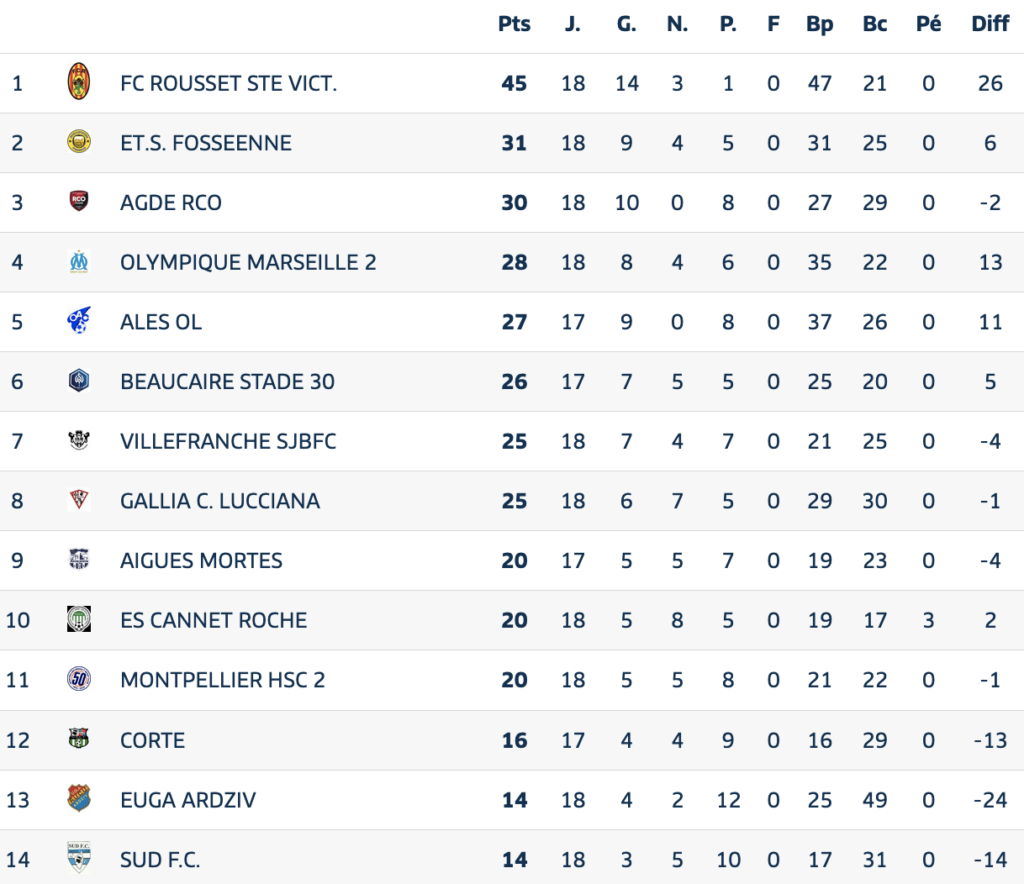Click the Aigues Mortes club logo
Screen dimensions: 1024x884
[79, 560]
